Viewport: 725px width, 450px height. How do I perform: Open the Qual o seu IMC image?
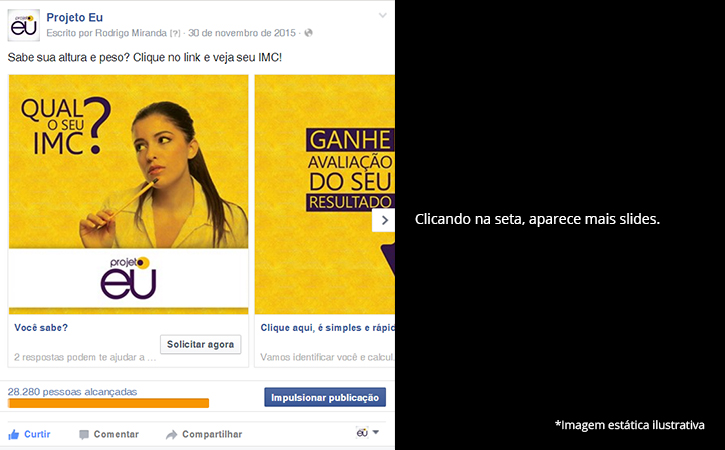[x=129, y=194]
